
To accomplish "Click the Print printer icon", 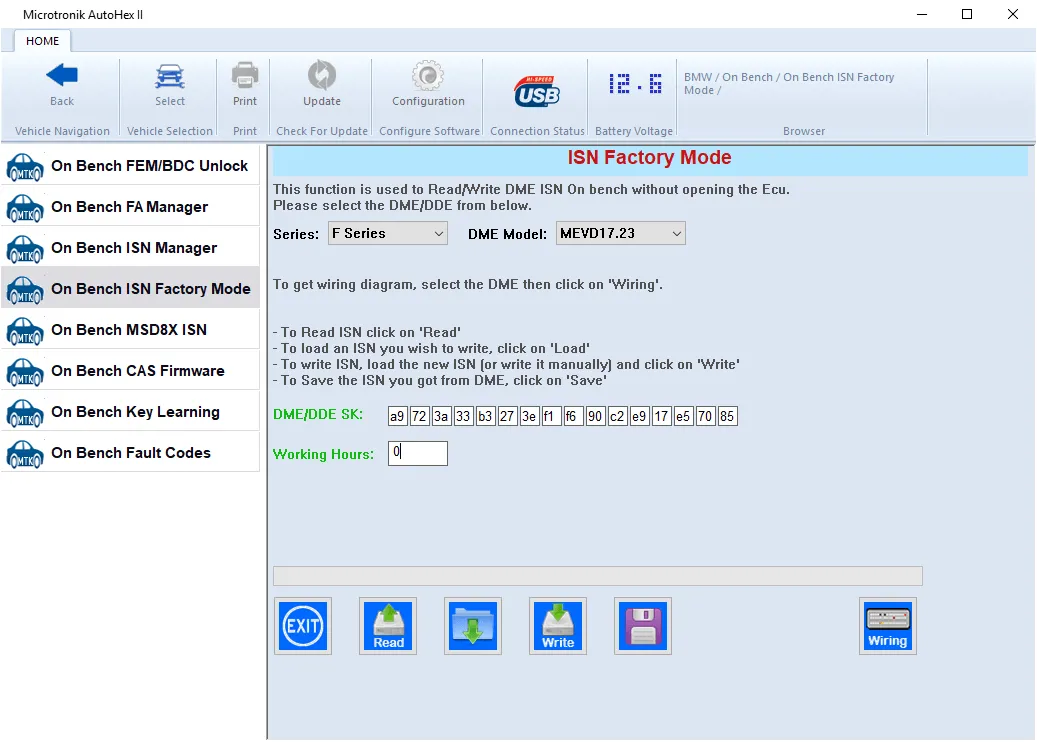I will (245, 75).
